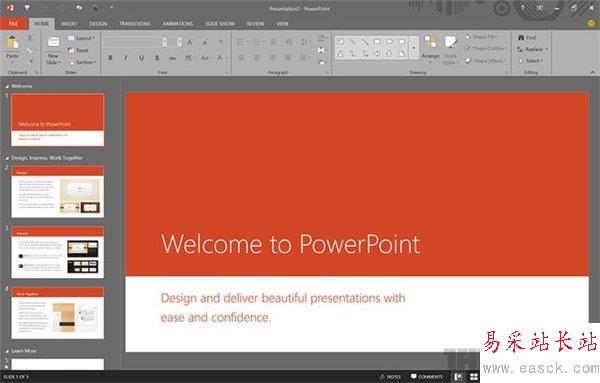Screen dimensions: 600x383
Task: Select the line shape in gallery
Action: 352,42
